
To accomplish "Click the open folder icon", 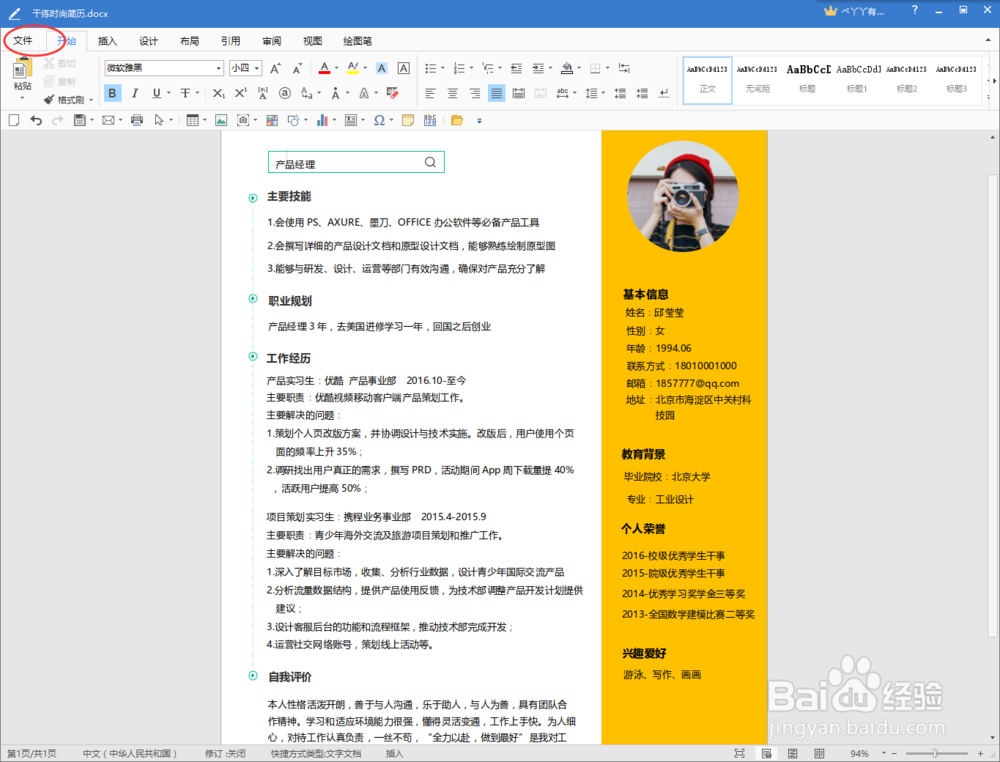I will tap(457, 120).
